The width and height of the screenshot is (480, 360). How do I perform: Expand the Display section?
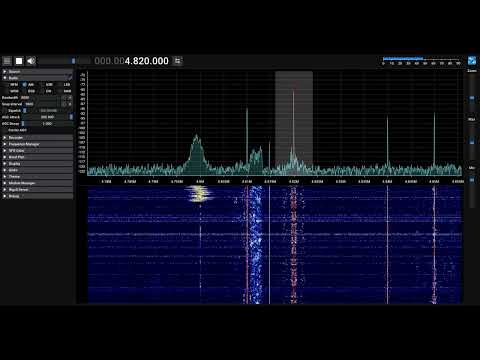[x=37, y=164]
